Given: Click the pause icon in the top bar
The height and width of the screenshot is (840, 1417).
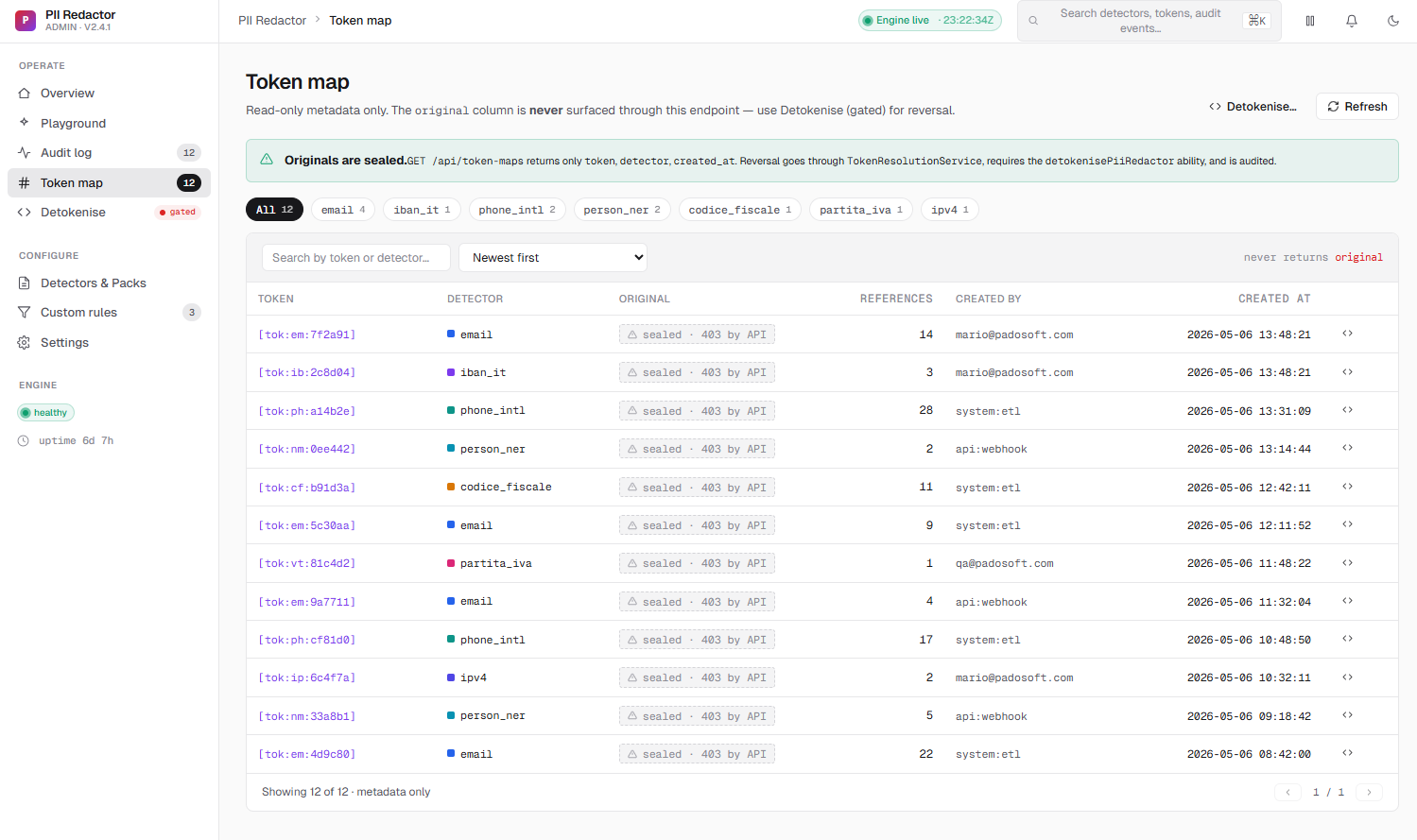Looking at the screenshot, I should [1310, 21].
